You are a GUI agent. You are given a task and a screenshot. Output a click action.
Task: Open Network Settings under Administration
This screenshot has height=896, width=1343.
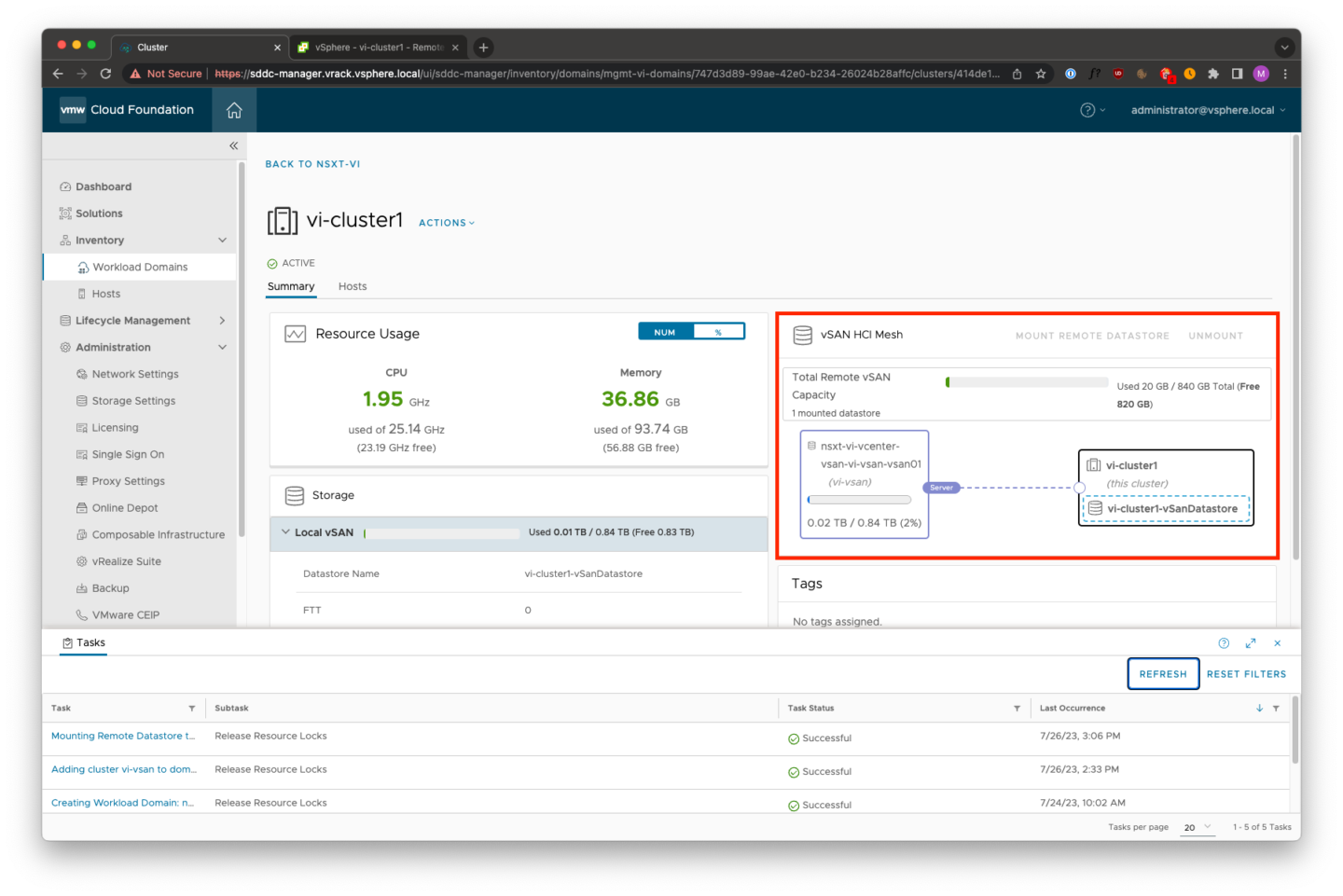point(134,374)
